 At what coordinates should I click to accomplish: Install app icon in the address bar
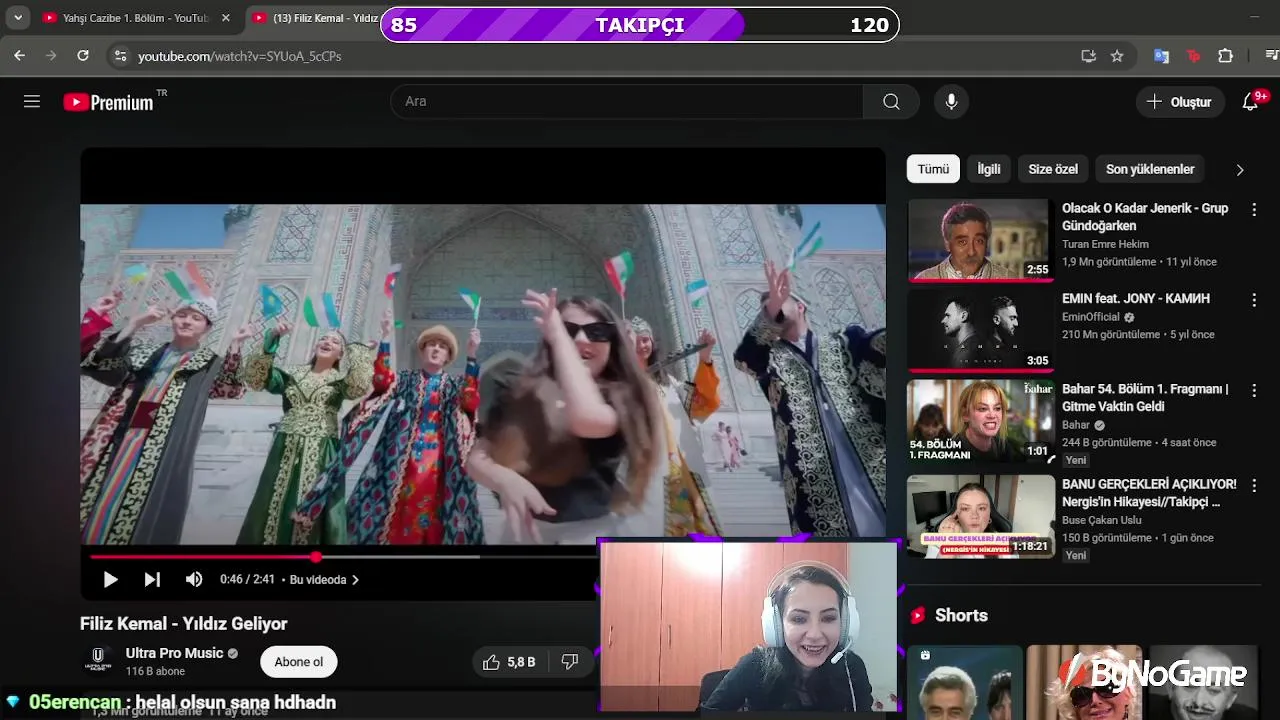1089,56
